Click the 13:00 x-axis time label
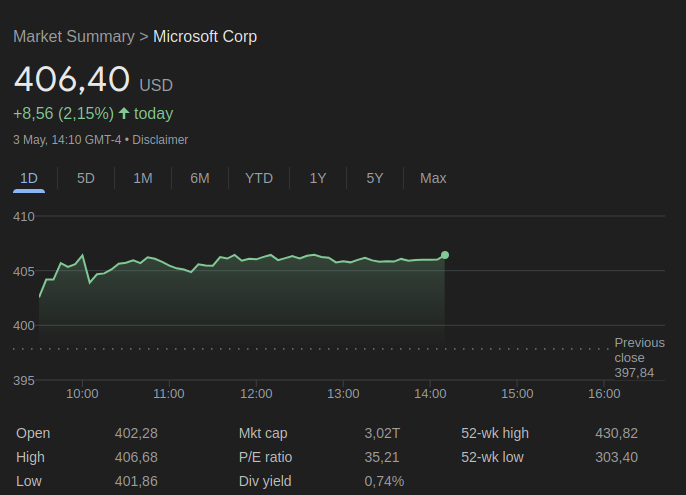 (x=343, y=394)
